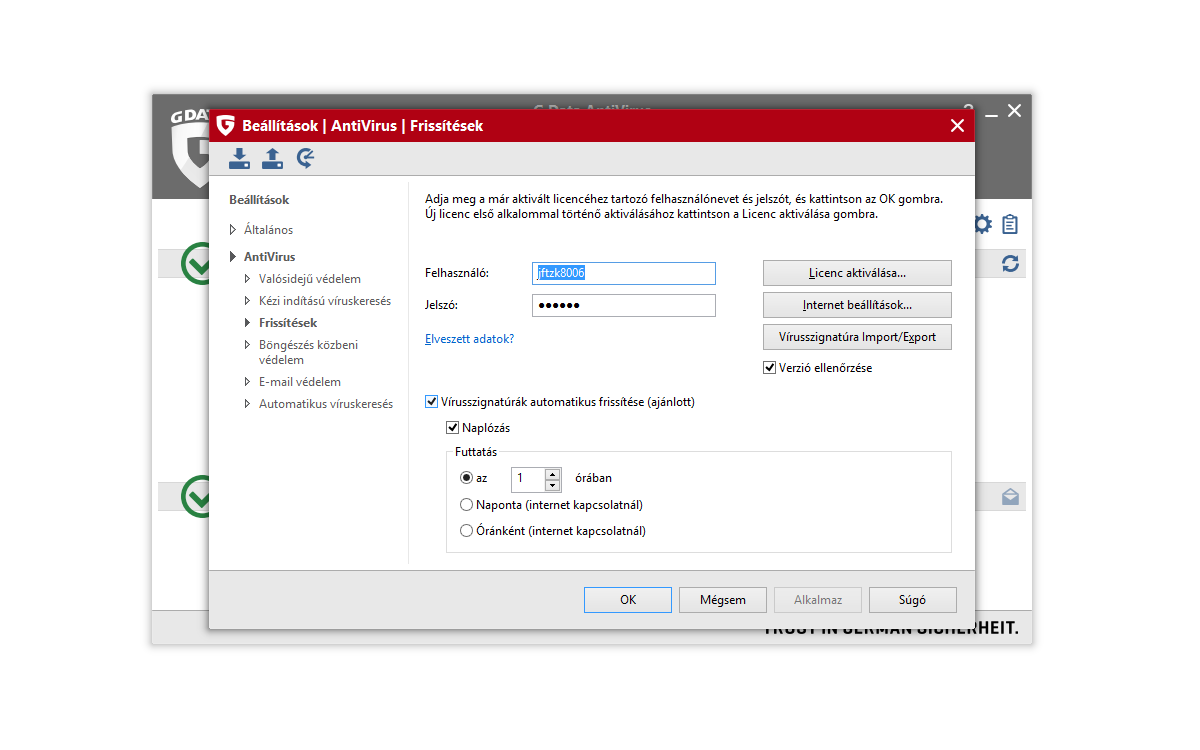Click the upper green checkmark status icon in the main window
This screenshot has width=1200, height=750.
pyautogui.click(x=196, y=264)
